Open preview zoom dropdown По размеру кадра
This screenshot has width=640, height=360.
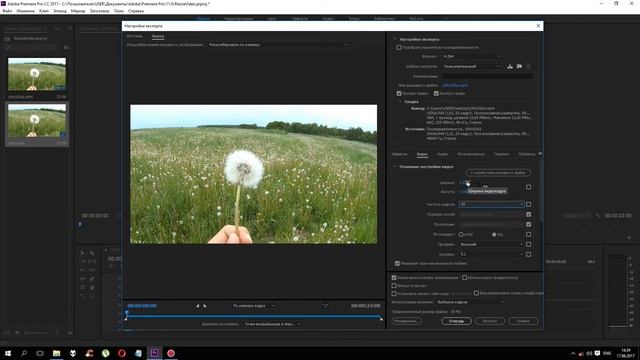253,306
